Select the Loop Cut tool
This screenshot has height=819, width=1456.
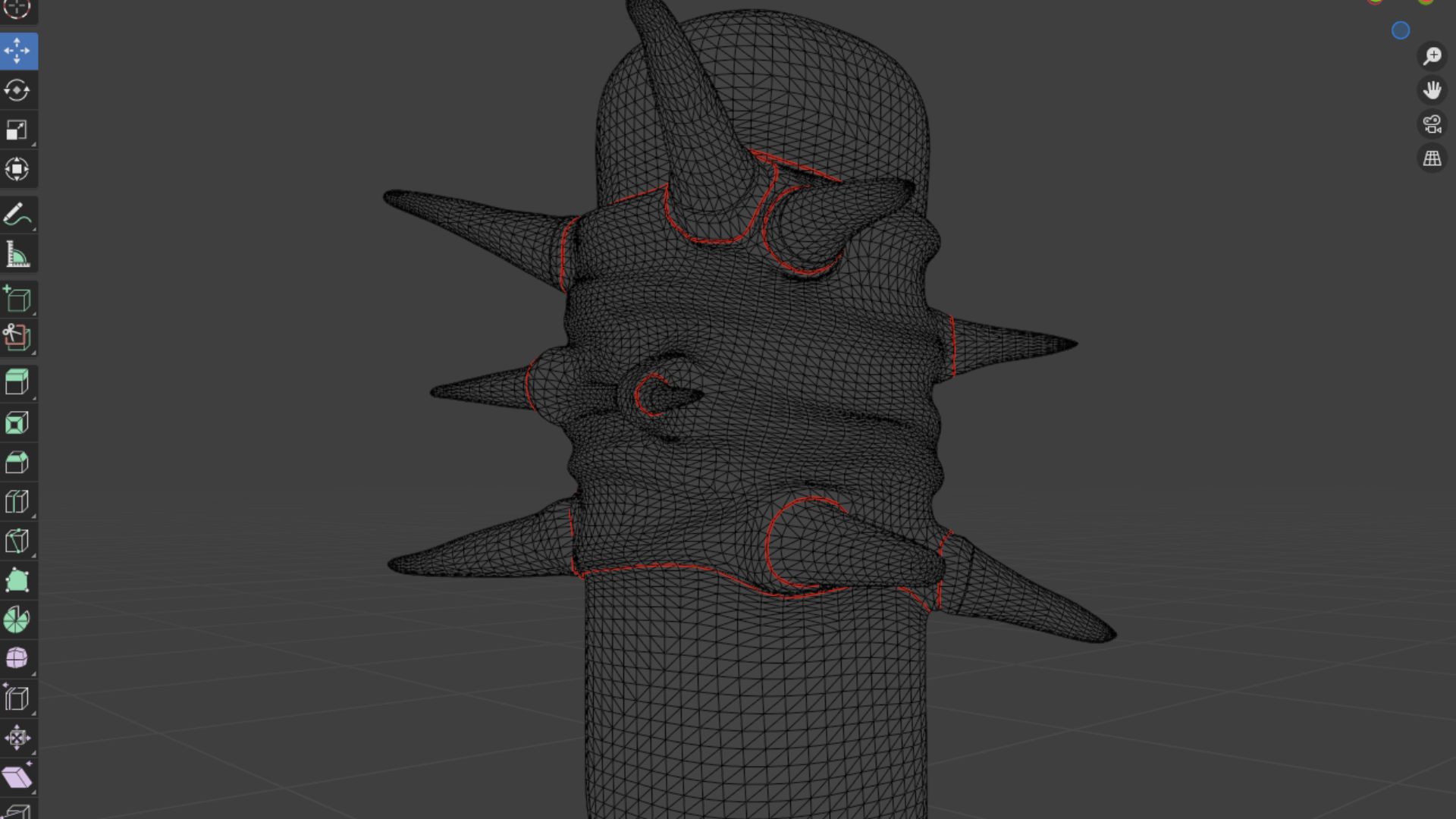point(17,501)
